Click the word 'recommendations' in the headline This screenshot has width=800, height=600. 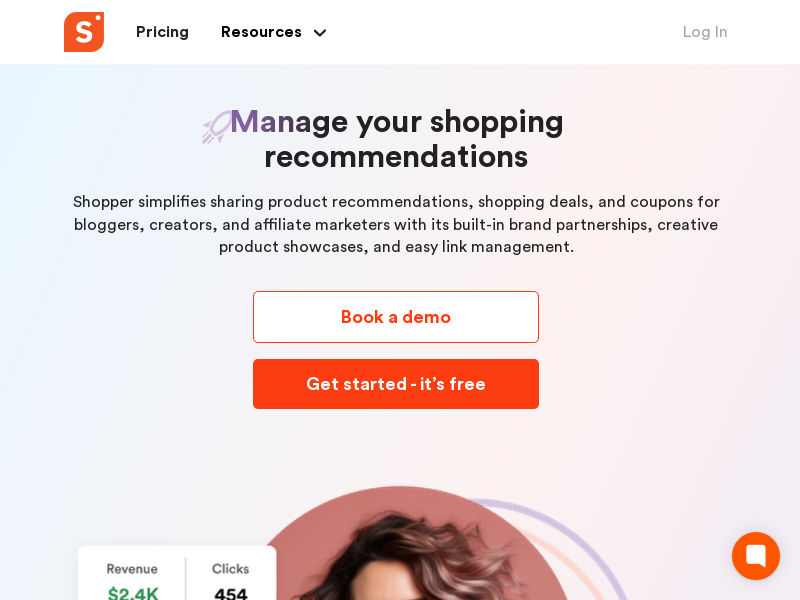tap(396, 157)
